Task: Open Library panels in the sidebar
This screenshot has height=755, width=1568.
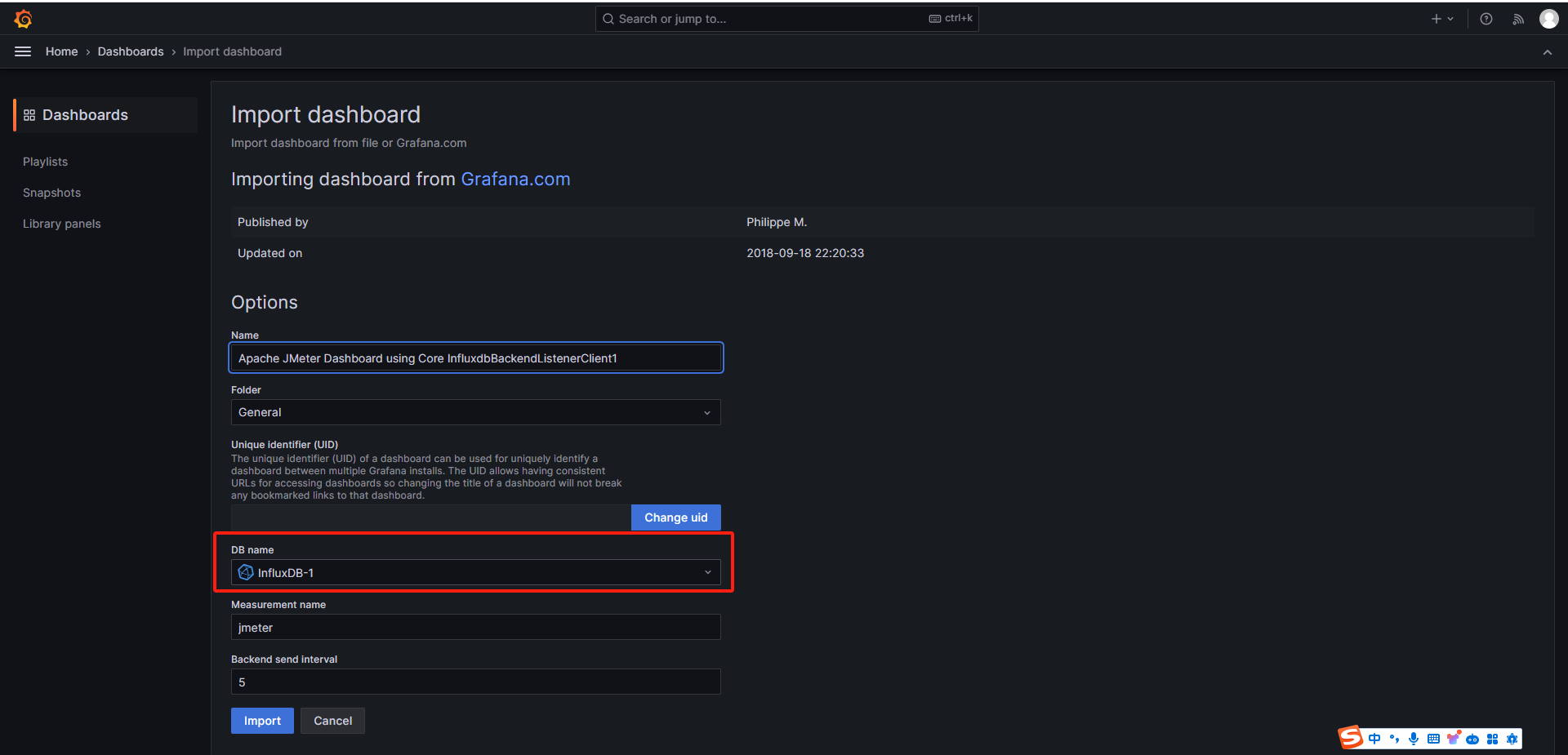Action: pos(62,224)
